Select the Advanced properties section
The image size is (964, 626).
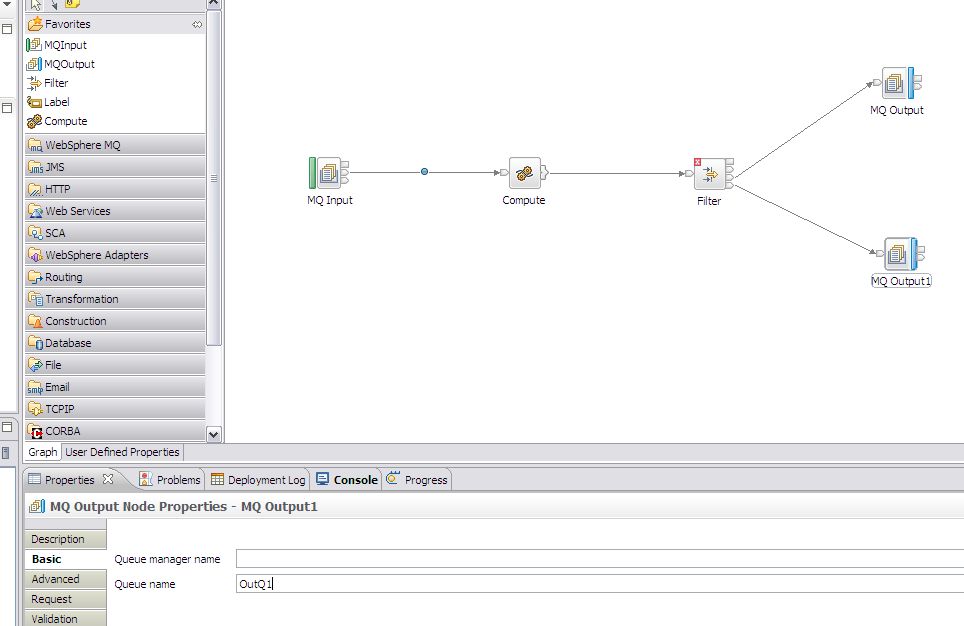coord(66,579)
